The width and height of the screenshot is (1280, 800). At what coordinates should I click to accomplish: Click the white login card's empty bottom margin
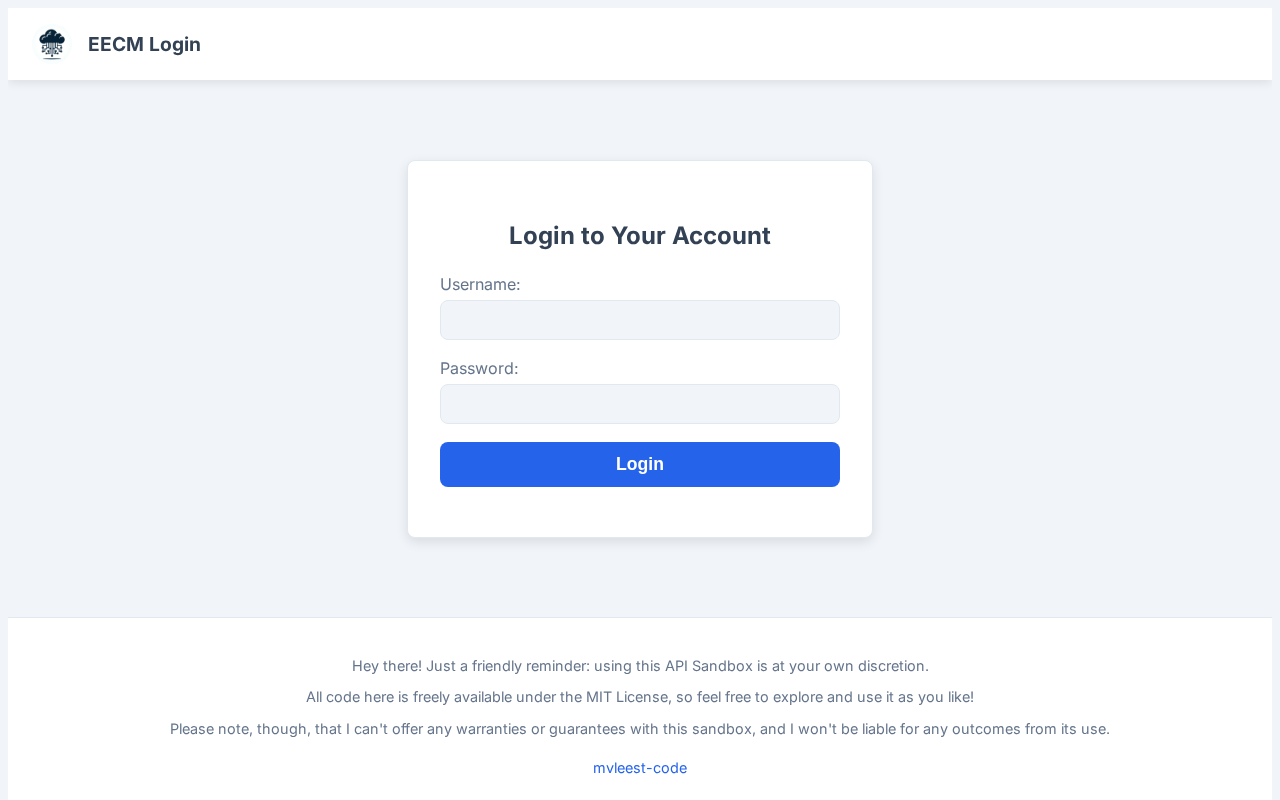point(640,514)
